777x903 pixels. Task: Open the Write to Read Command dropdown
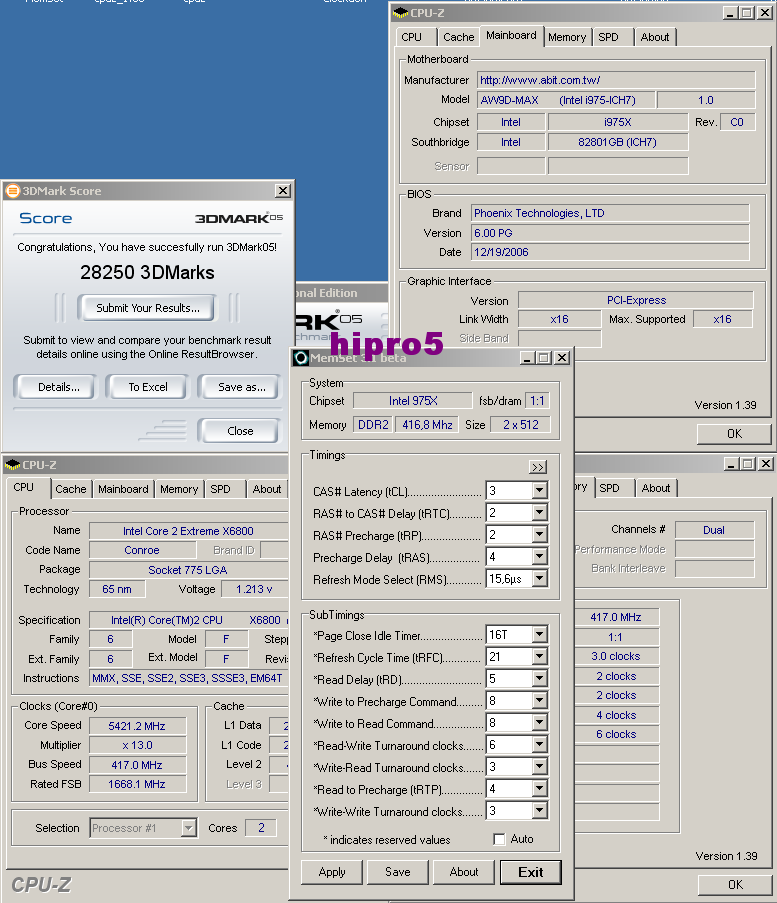(x=539, y=723)
